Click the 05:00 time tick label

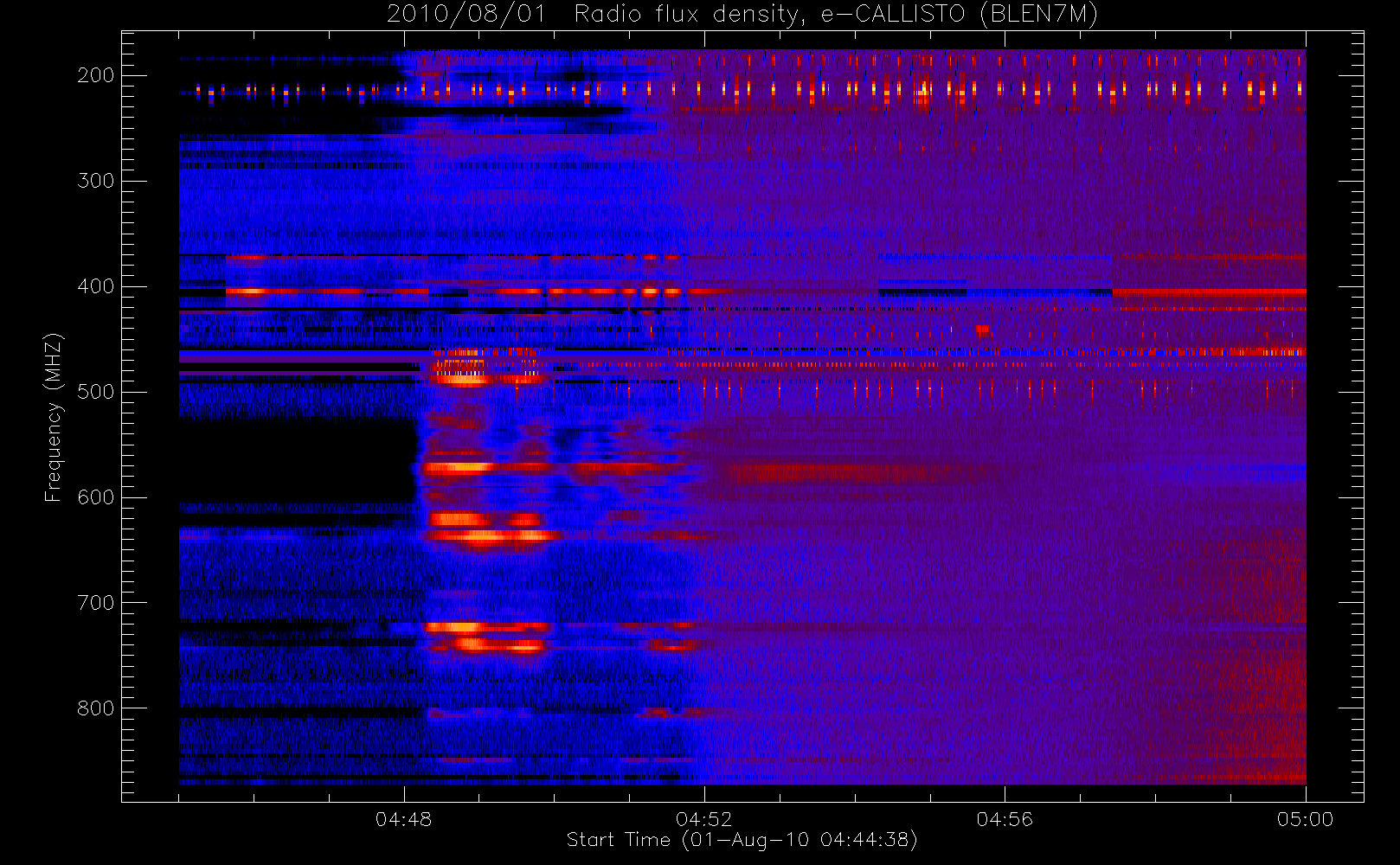[x=1305, y=819]
